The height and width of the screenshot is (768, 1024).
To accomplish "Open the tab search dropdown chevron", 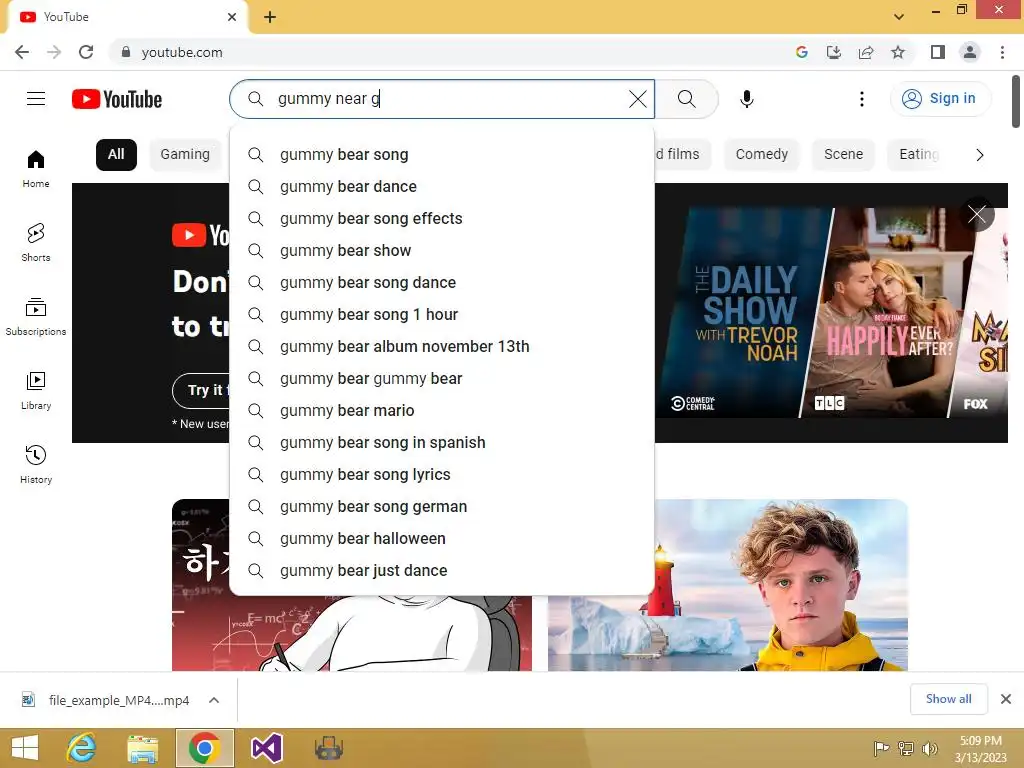I will coord(899,17).
